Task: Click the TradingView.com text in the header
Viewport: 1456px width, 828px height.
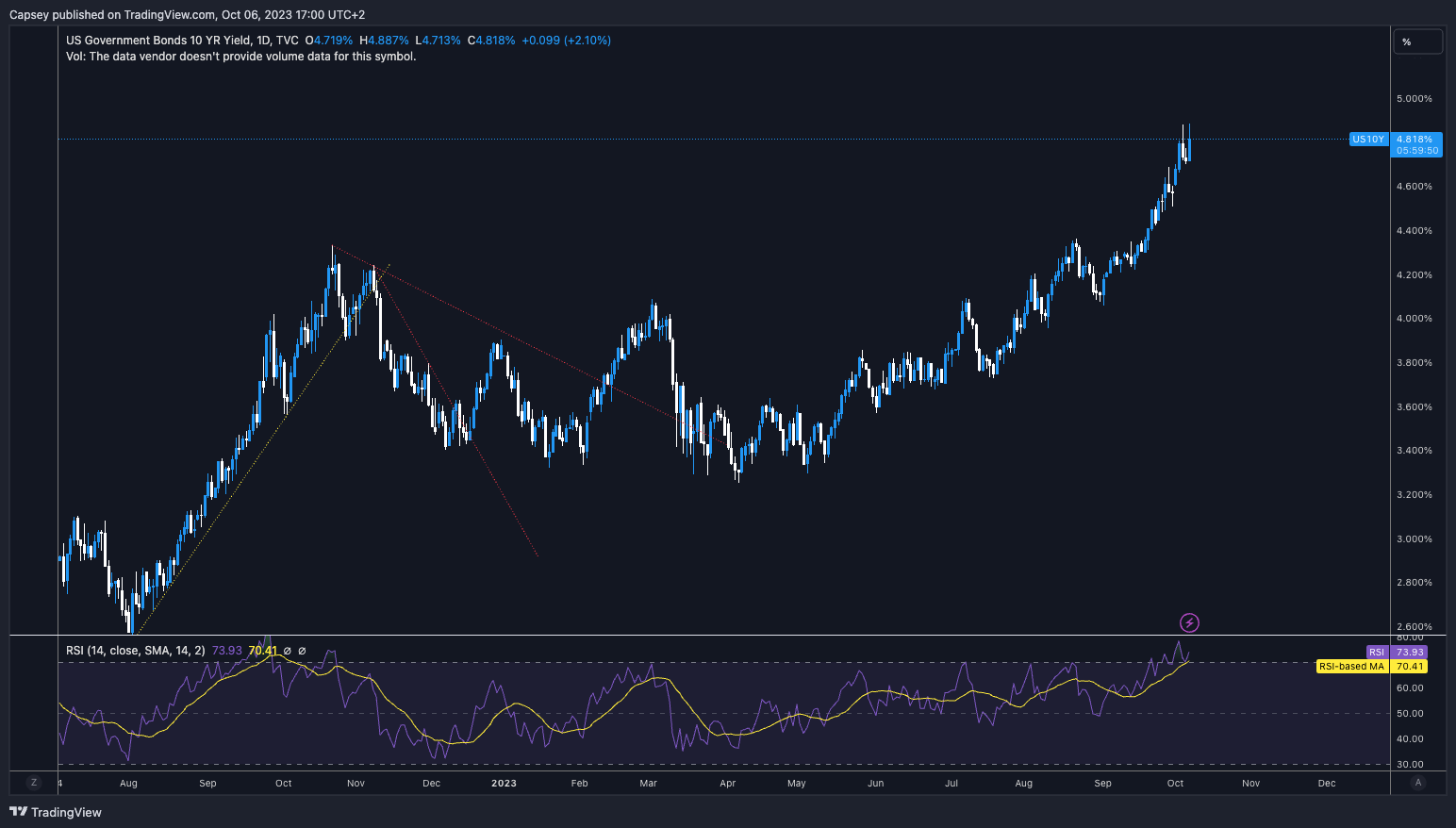Action: 170,15
